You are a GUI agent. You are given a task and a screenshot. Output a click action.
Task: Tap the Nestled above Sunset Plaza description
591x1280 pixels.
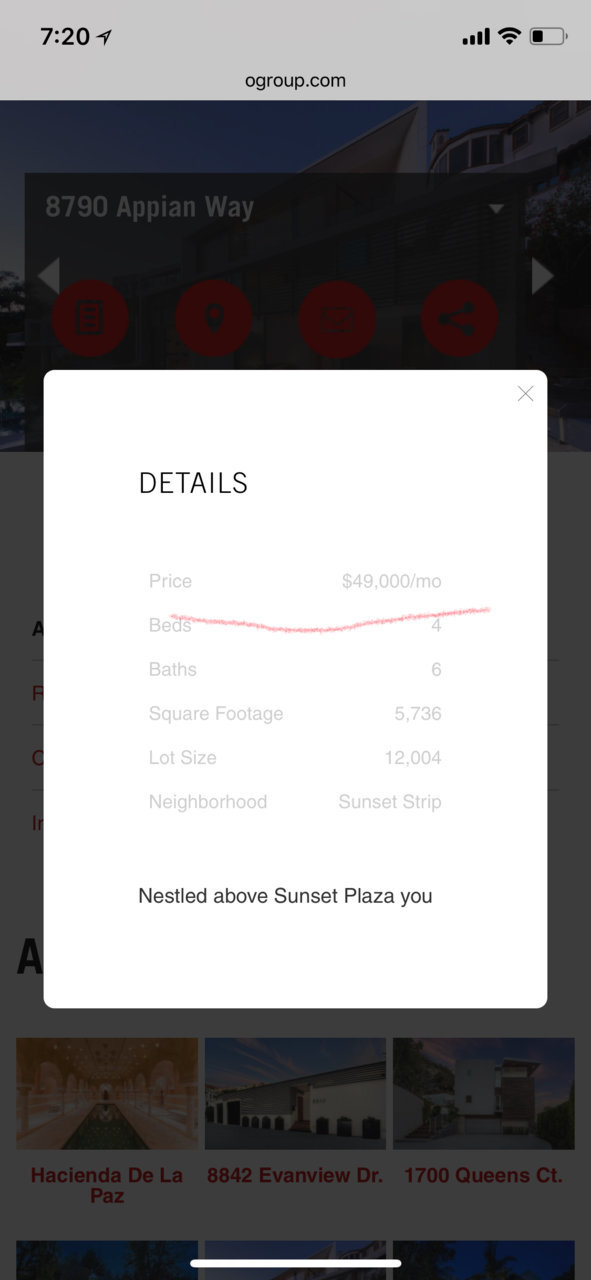point(285,896)
